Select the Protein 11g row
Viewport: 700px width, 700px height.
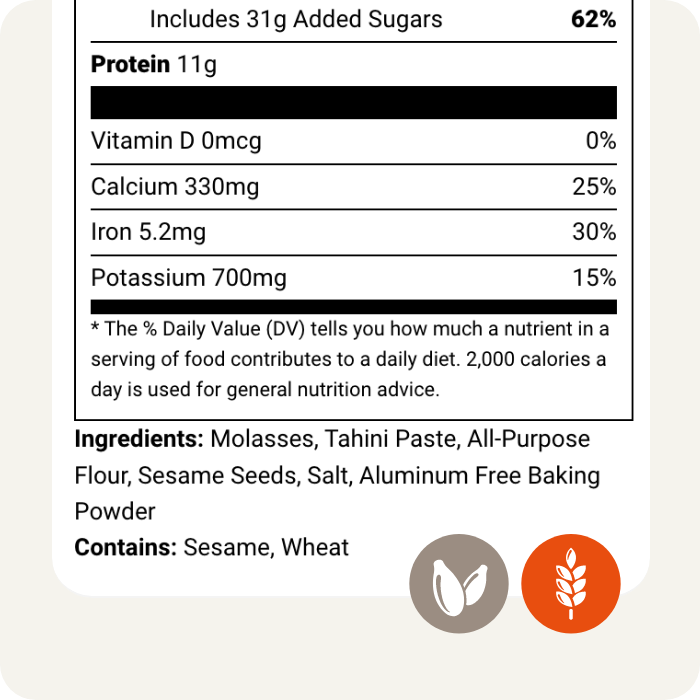tap(154, 65)
